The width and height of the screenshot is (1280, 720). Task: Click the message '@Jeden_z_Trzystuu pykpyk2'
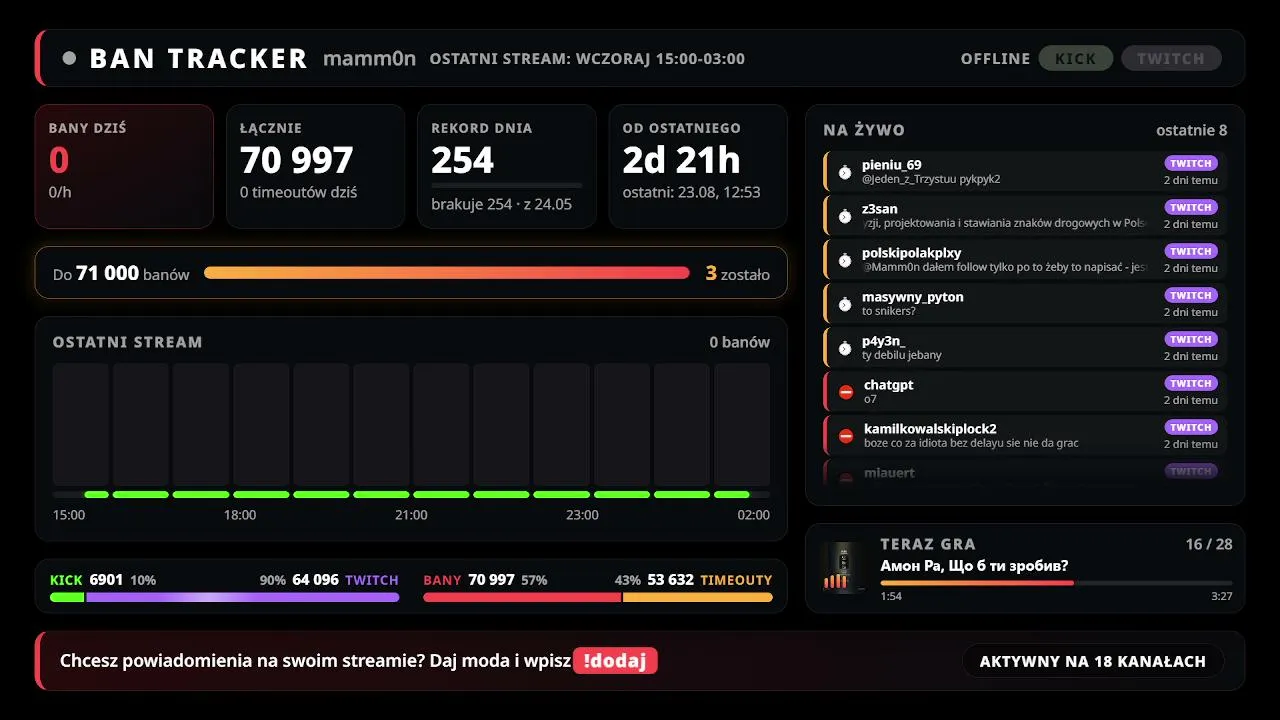(x=931, y=179)
